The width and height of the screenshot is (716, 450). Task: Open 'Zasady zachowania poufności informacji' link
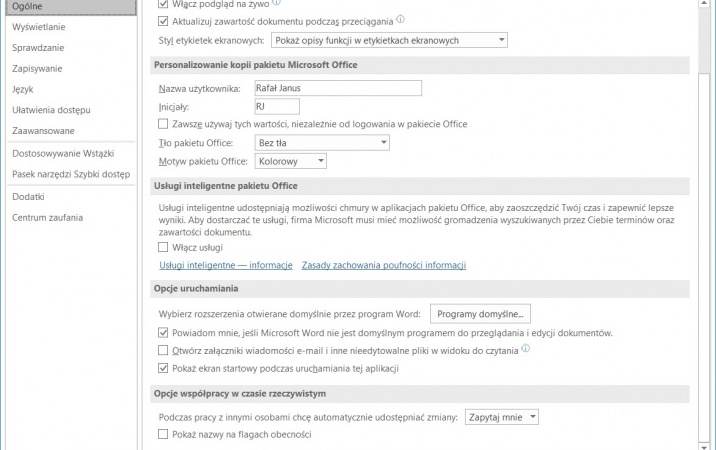point(384,265)
